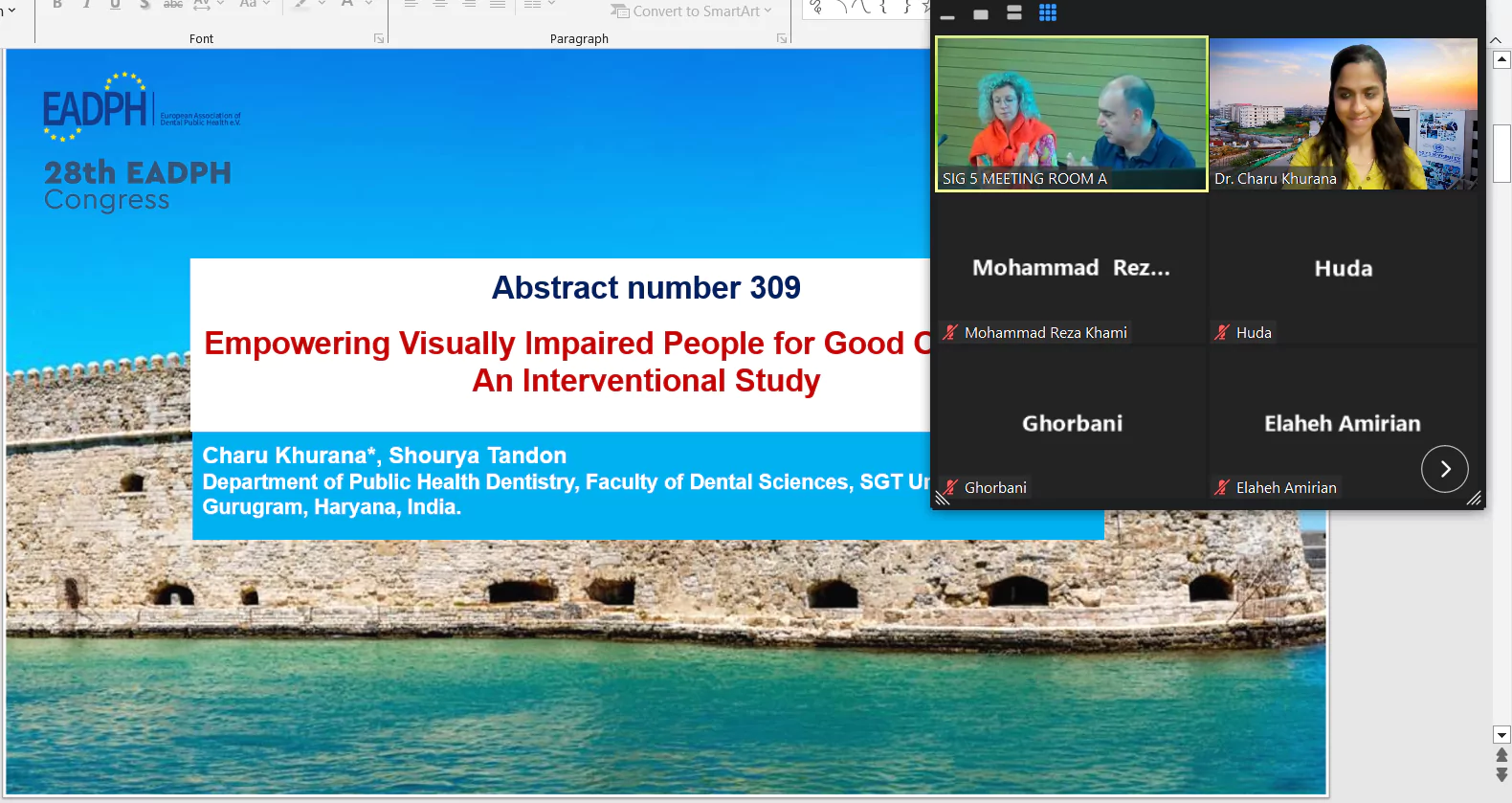Viewport: 1512px width, 803px height.
Task: Open the Font dialog launcher
Action: pyautogui.click(x=379, y=39)
